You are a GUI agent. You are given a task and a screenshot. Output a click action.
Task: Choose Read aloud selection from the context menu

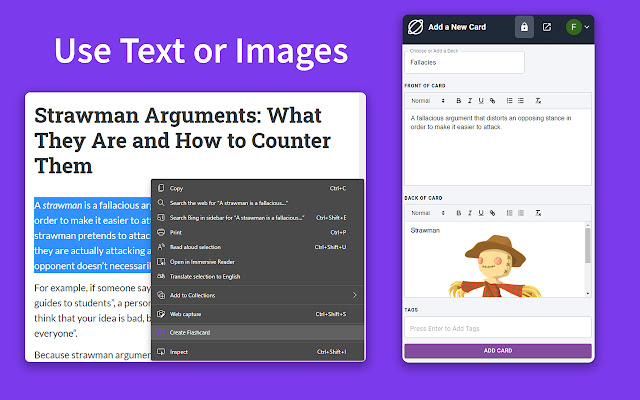click(257, 247)
